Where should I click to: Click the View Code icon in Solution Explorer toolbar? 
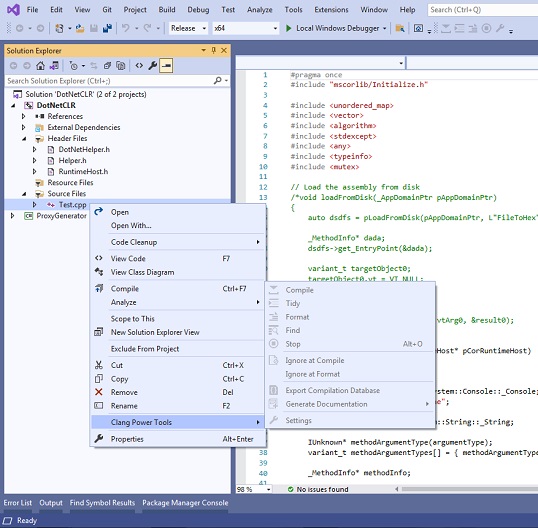coord(139,66)
